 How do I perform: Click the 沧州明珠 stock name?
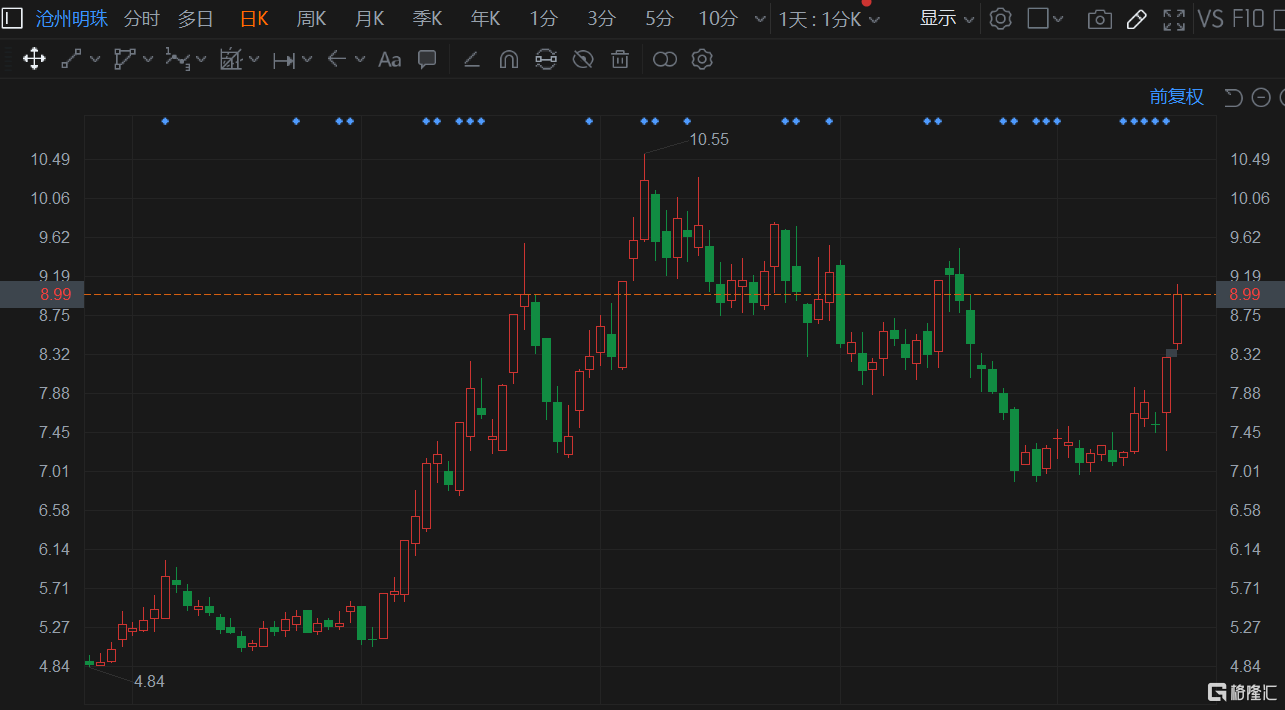pos(71,18)
